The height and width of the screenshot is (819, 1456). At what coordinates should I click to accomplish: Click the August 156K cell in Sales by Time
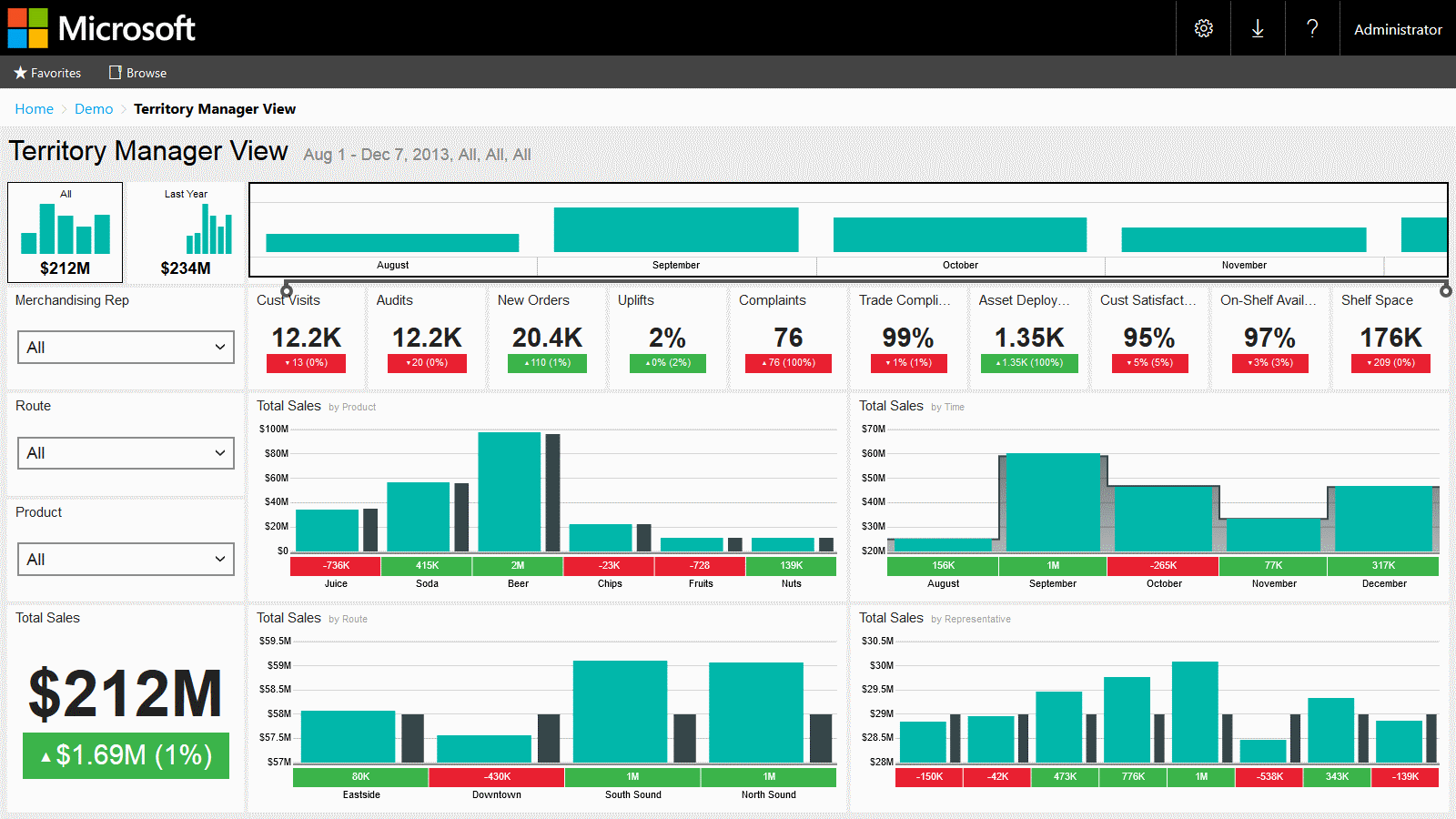[x=943, y=566]
